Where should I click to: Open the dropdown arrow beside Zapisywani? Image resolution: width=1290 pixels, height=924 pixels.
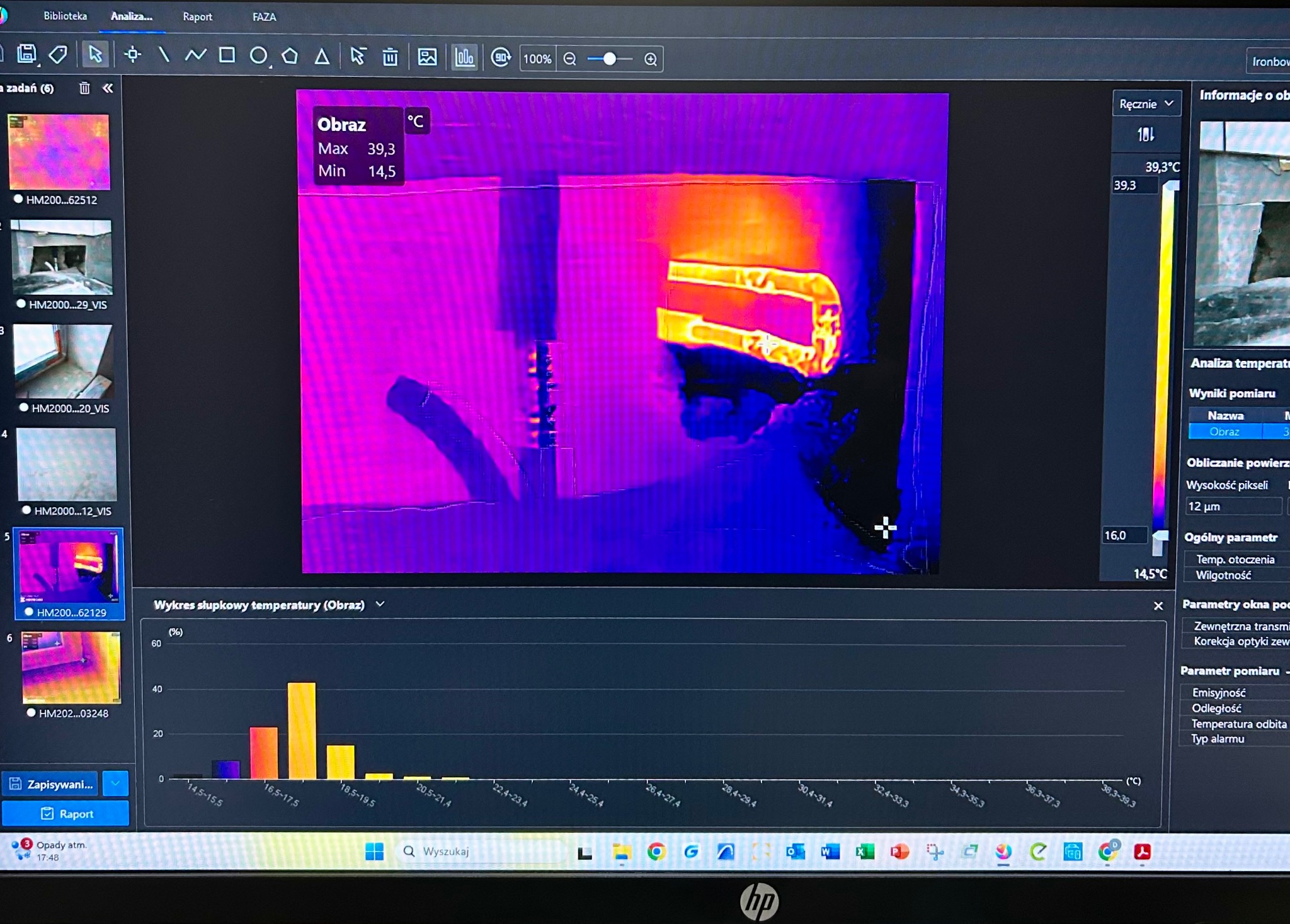pyautogui.click(x=115, y=784)
